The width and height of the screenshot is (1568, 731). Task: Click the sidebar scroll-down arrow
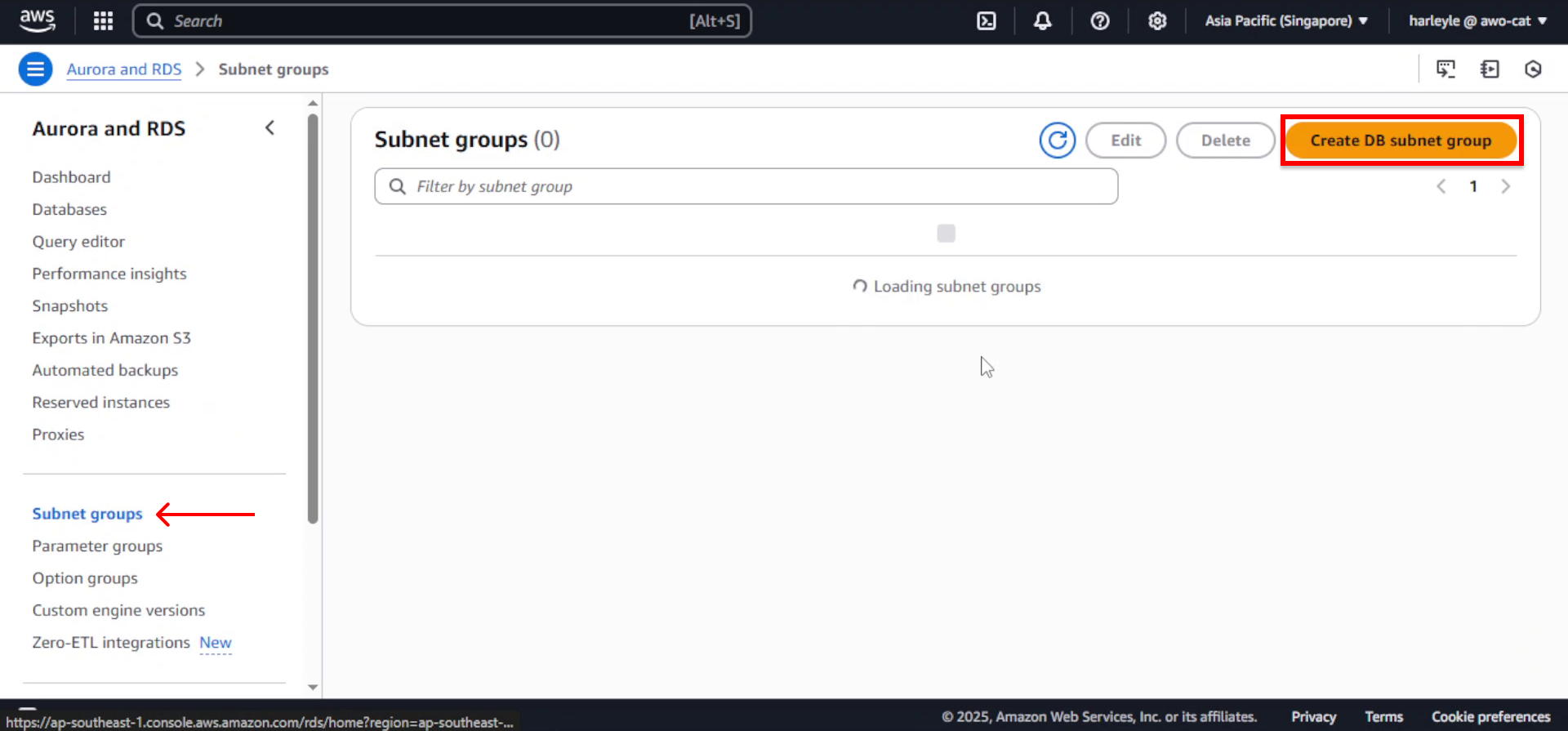point(313,688)
